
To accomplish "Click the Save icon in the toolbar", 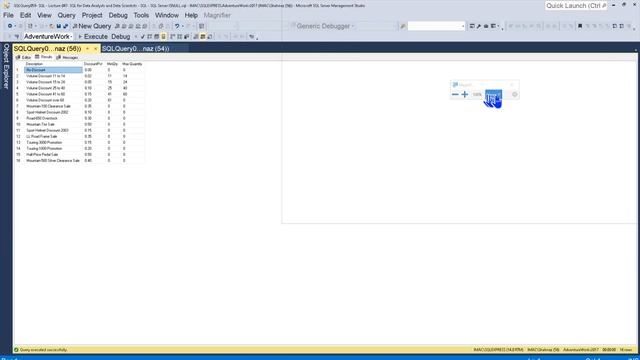I will pyautogui.click(x=58, y=26).
